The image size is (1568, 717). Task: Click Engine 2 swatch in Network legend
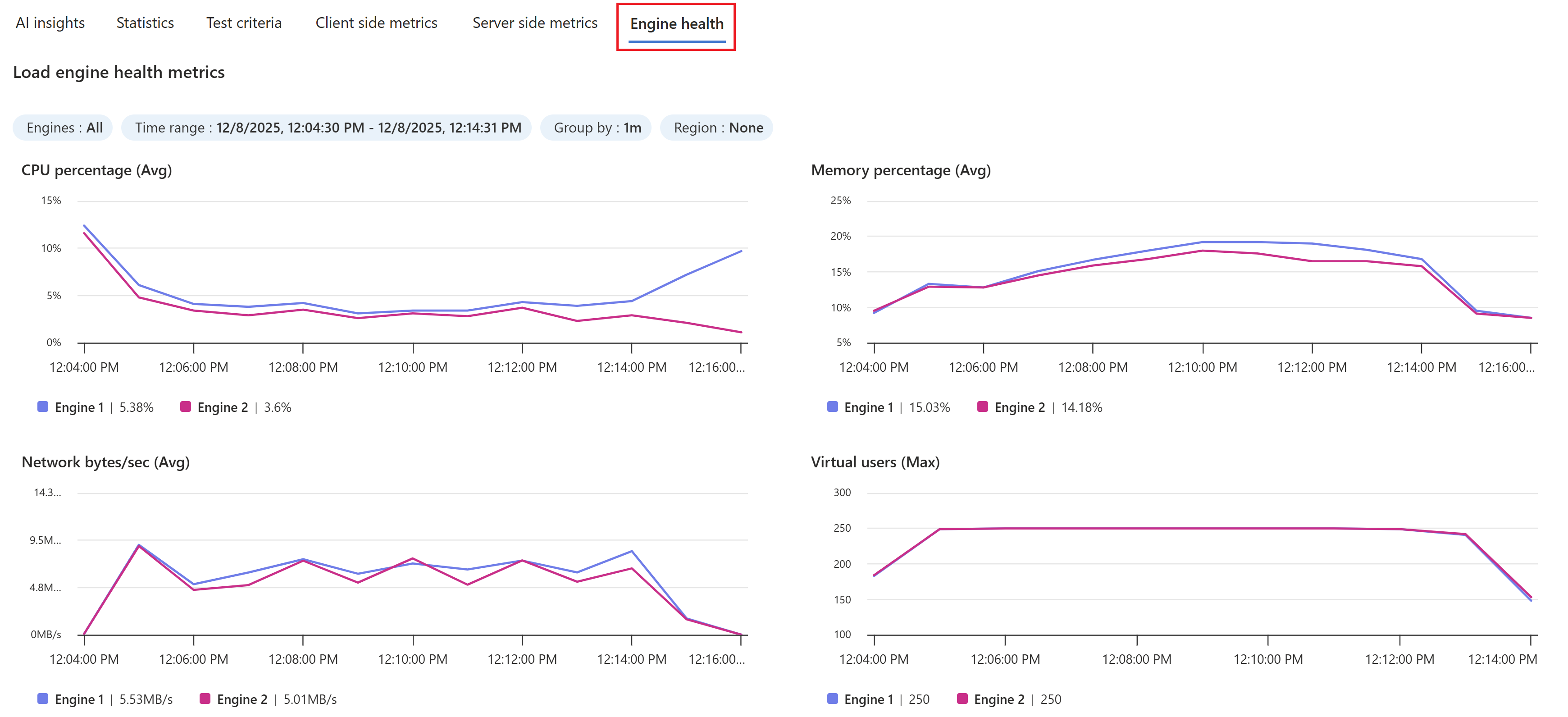pos(205,699)
